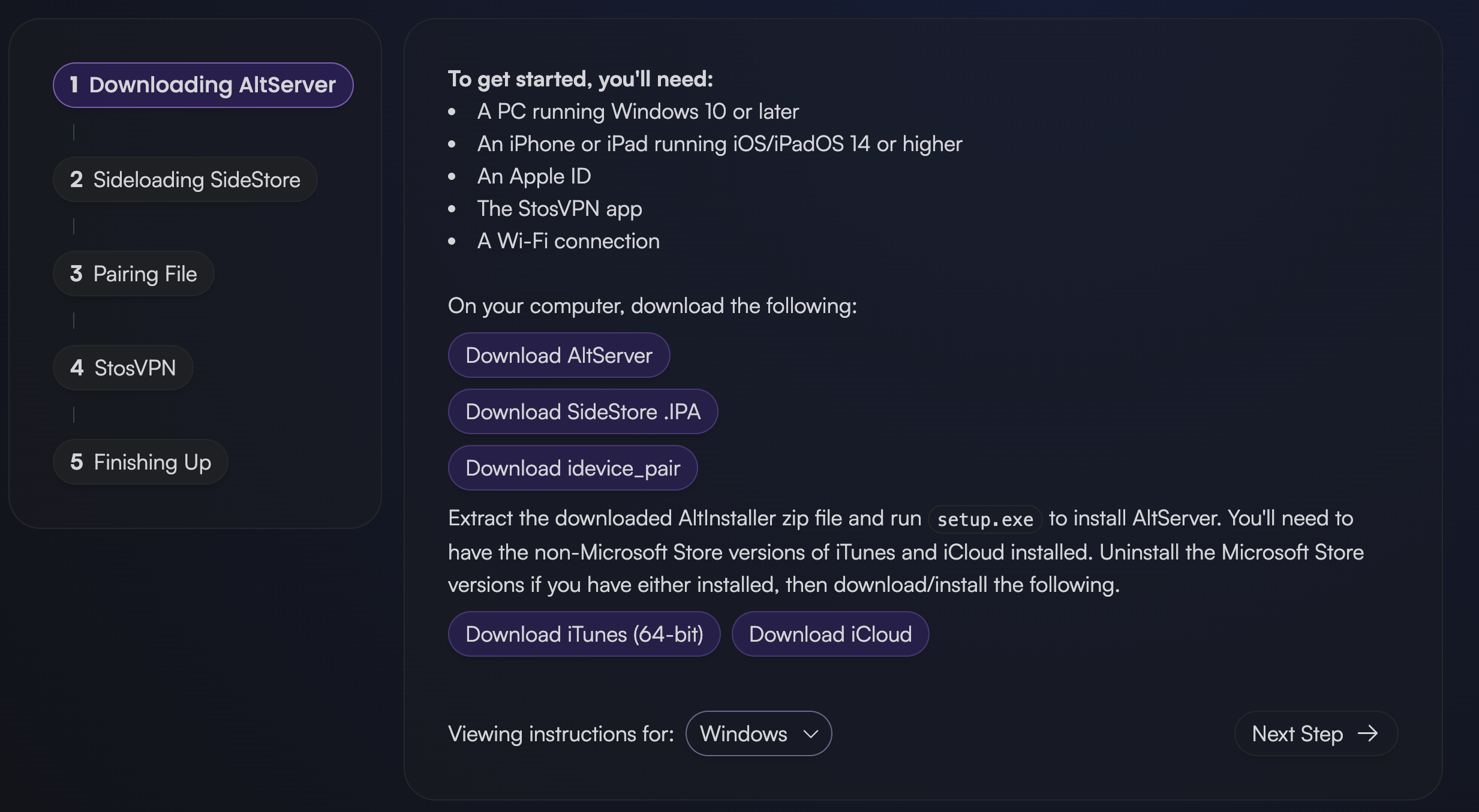Click the Next Step button label

pos(1297,733)
